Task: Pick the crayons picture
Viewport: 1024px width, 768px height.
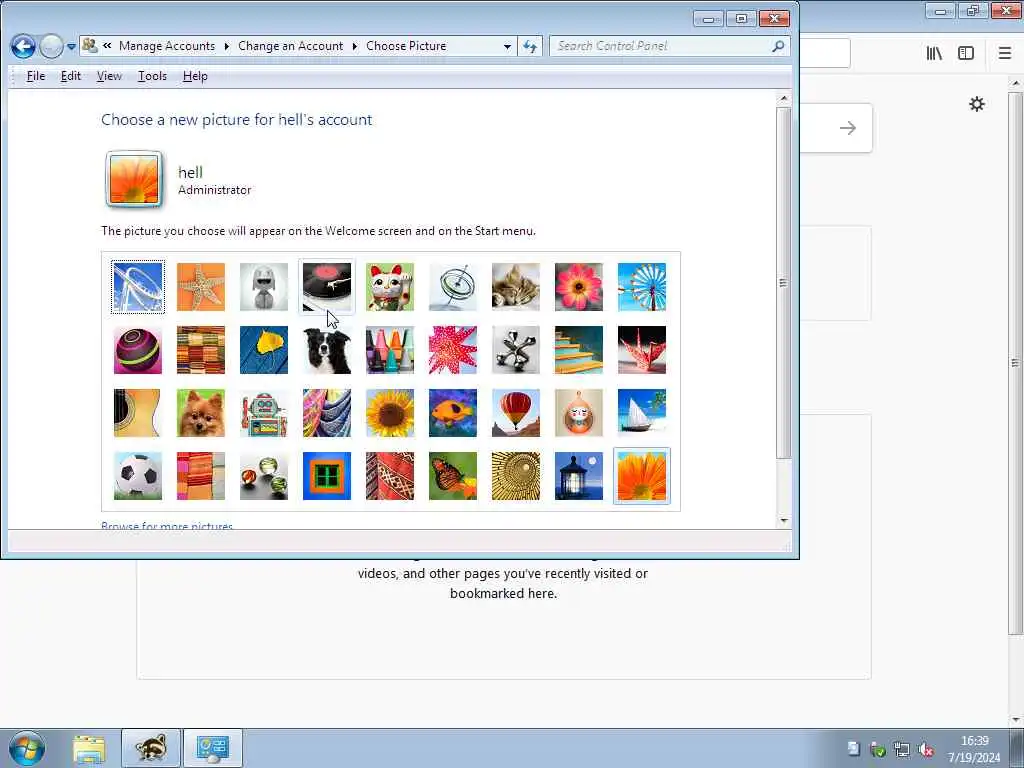Action: 390,350
